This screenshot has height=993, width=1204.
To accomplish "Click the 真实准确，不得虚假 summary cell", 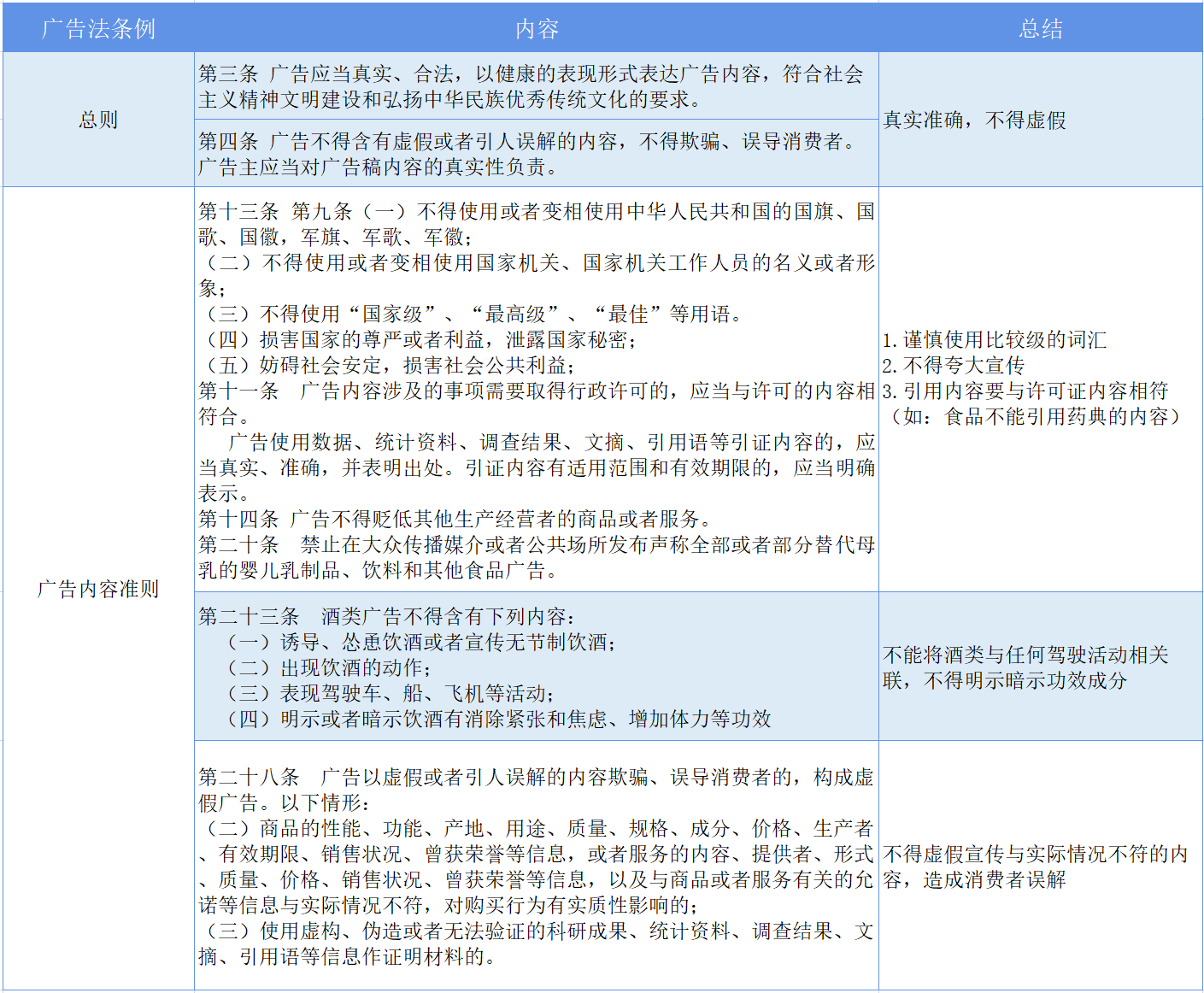I will [x=974, y=120].
